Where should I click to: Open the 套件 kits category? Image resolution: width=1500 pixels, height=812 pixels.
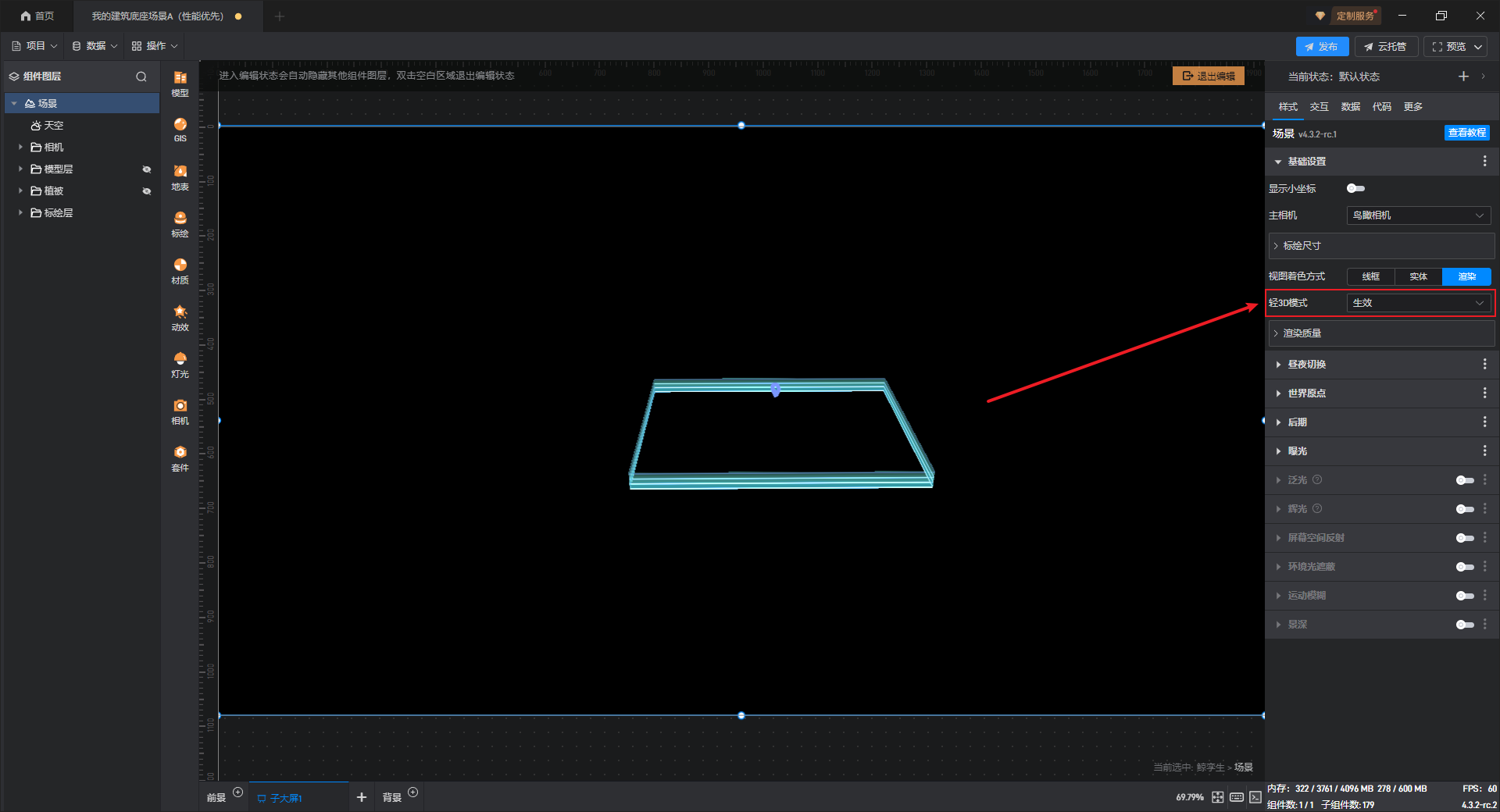click(x=180, y=458)
